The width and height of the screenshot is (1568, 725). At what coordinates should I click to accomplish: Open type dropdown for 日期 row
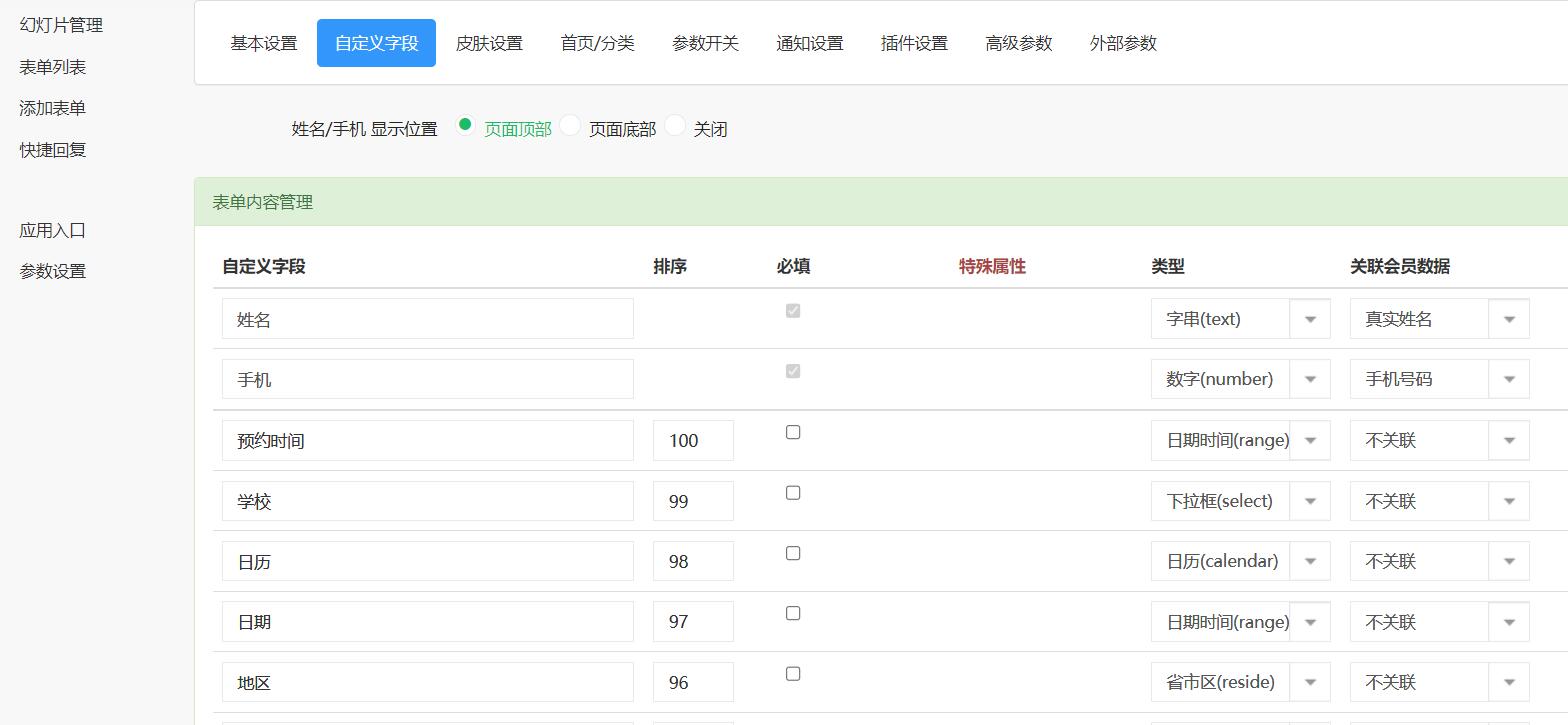[x=1241, y=622]
